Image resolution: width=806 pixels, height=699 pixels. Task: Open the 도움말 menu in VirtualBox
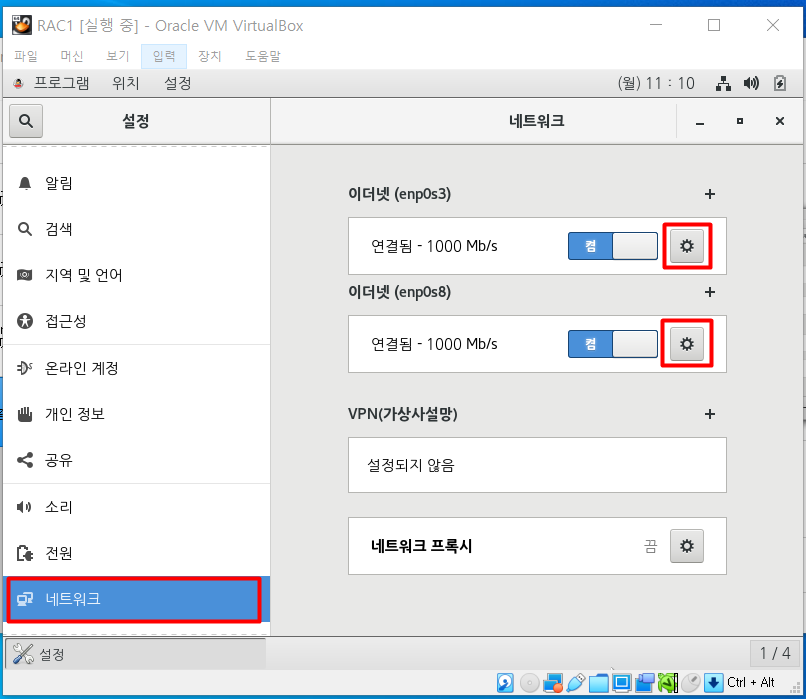(263, 56)
